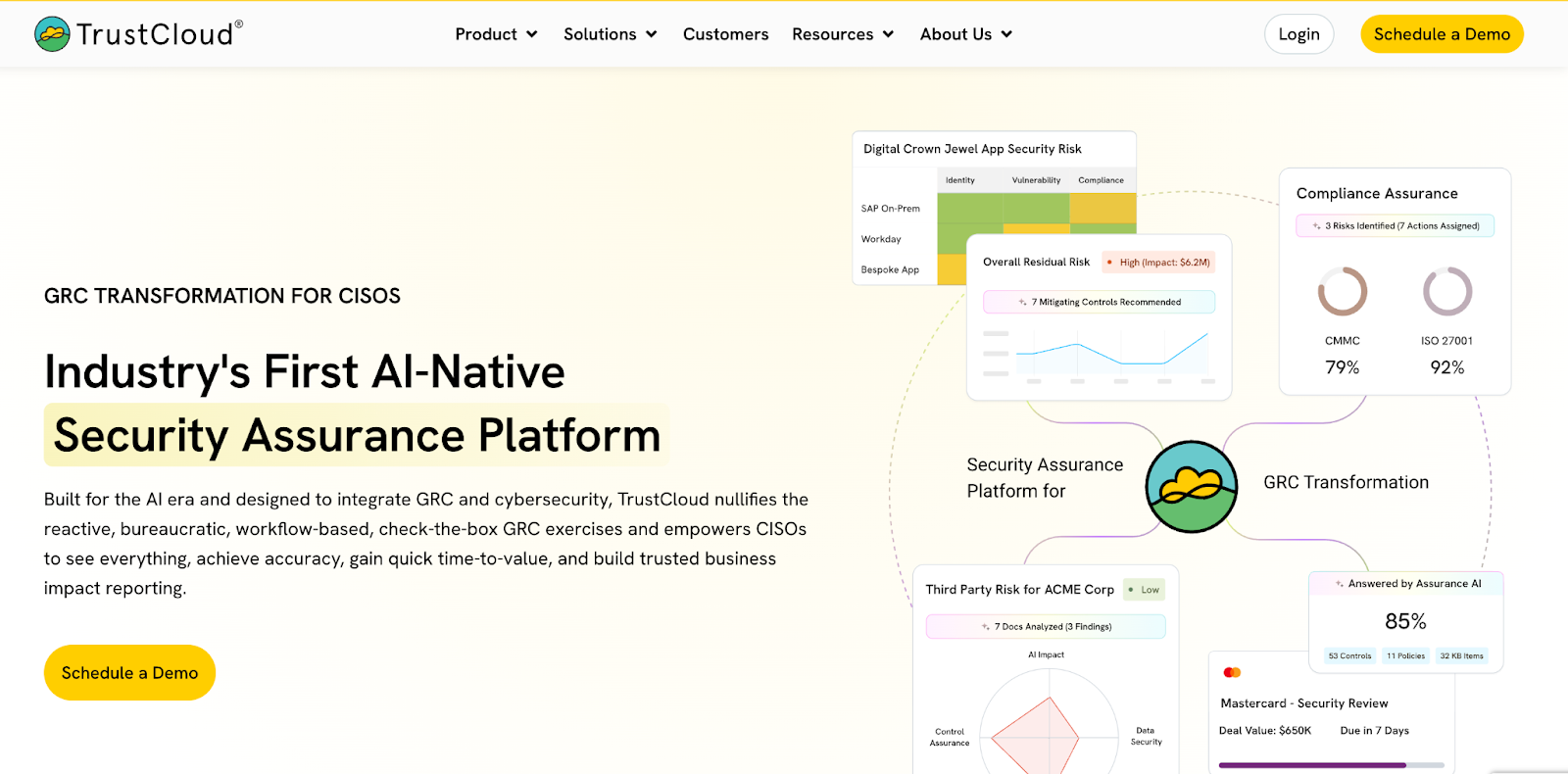Click the Workday row label
This screenshot has width=1568, height=774.
[x=881, y=239]
